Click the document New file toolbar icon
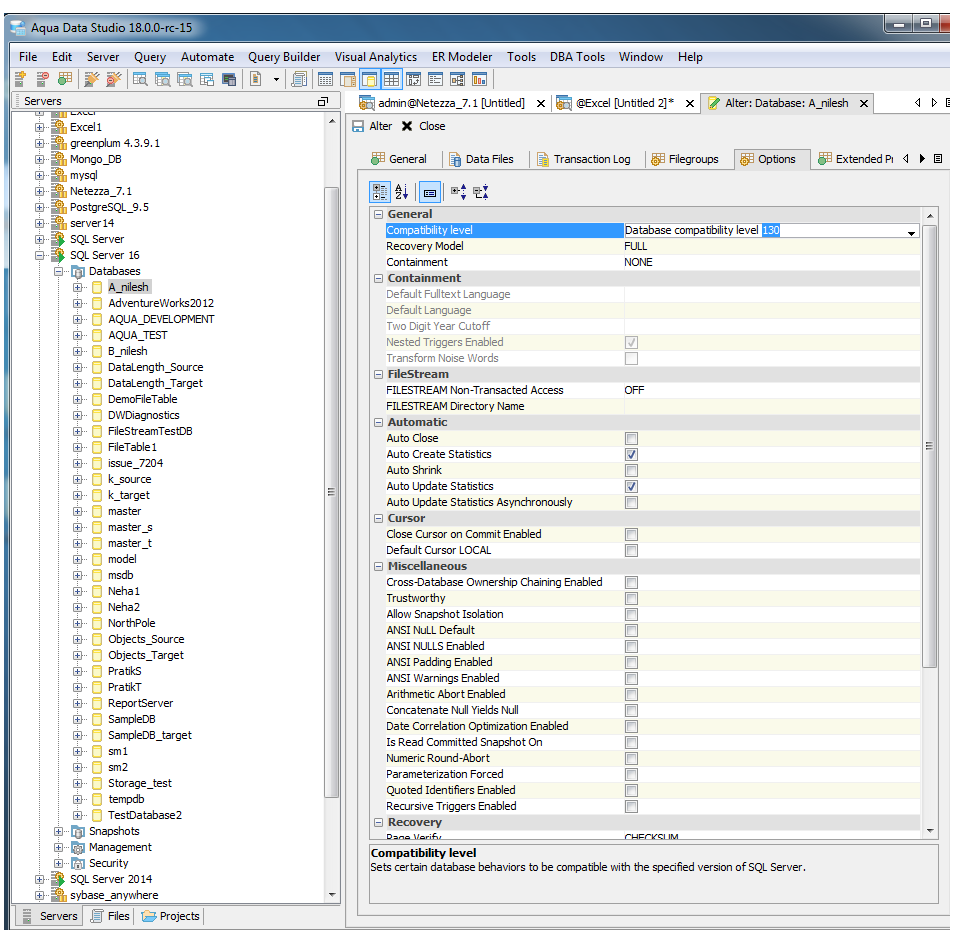Screen dimensions: 957x941 pos(256,79)
